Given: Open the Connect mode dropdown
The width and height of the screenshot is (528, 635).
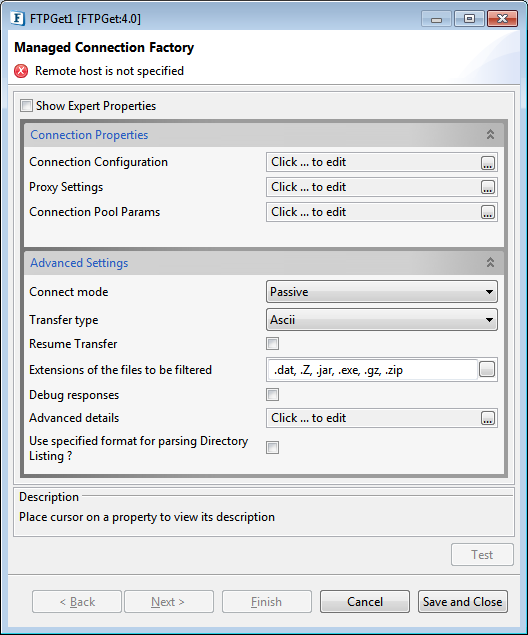Looking at the screenshot, I should pyautogui.click(x=382, y=292).
